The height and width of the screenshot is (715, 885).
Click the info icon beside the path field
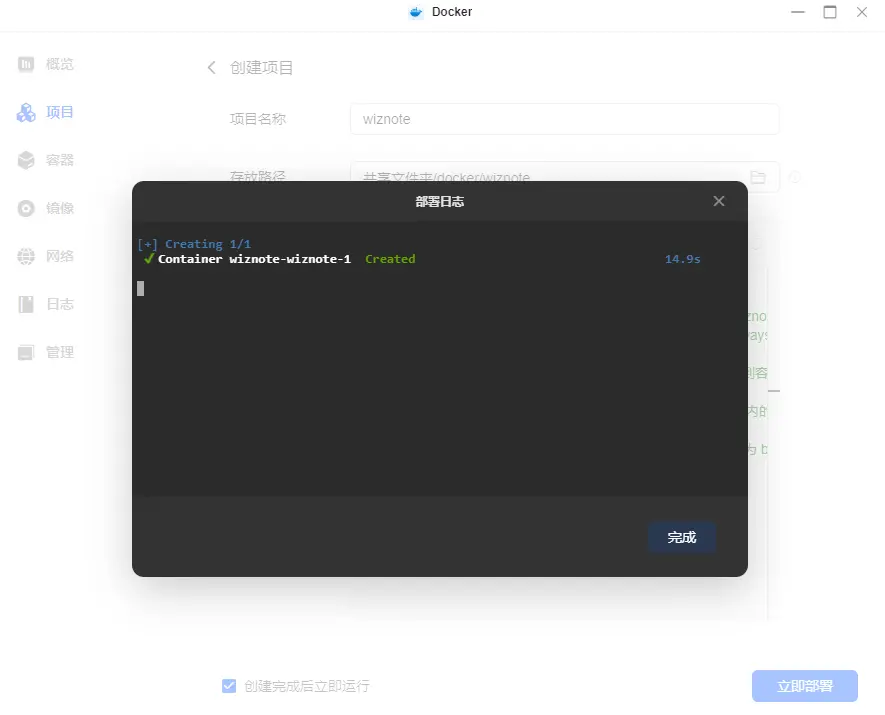(795, 177)
